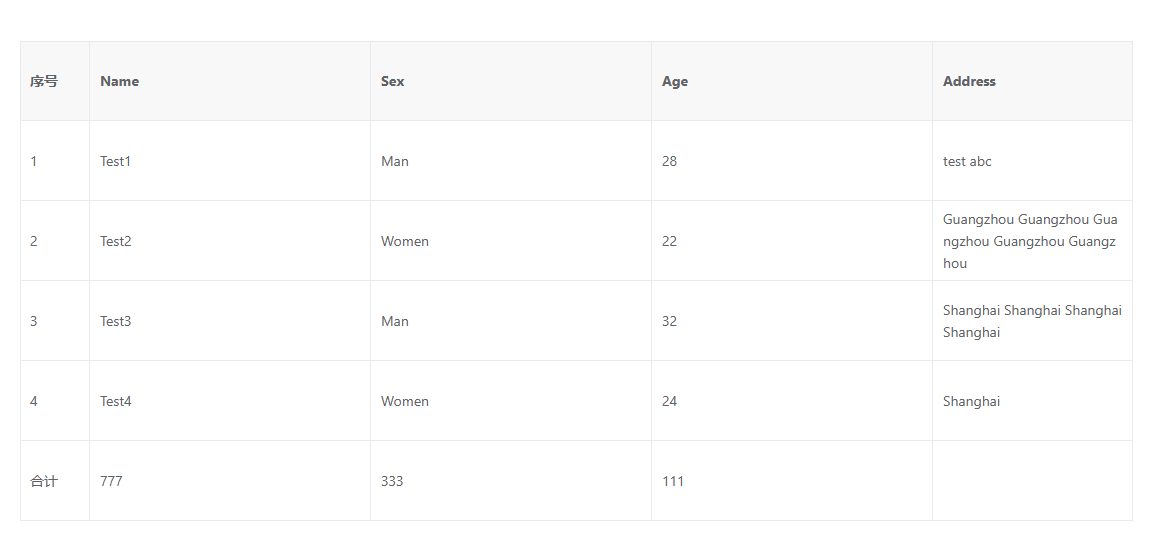Select the Test4 name cell
1154x537 pixels.
pyautogui.click(x=116, y=401)
